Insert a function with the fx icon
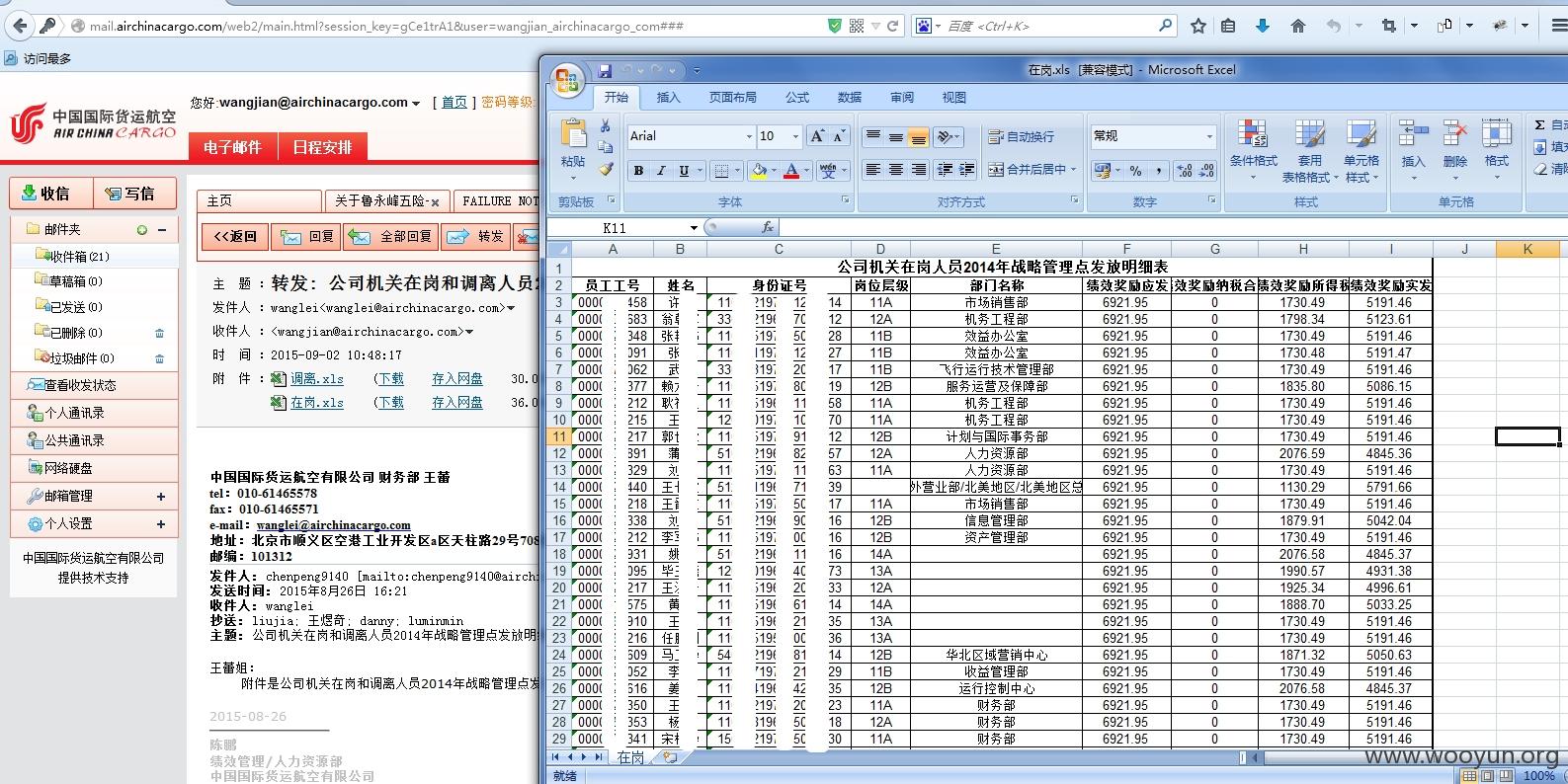The width and height of the screenshot is (1568, 784). coord(768,227)
